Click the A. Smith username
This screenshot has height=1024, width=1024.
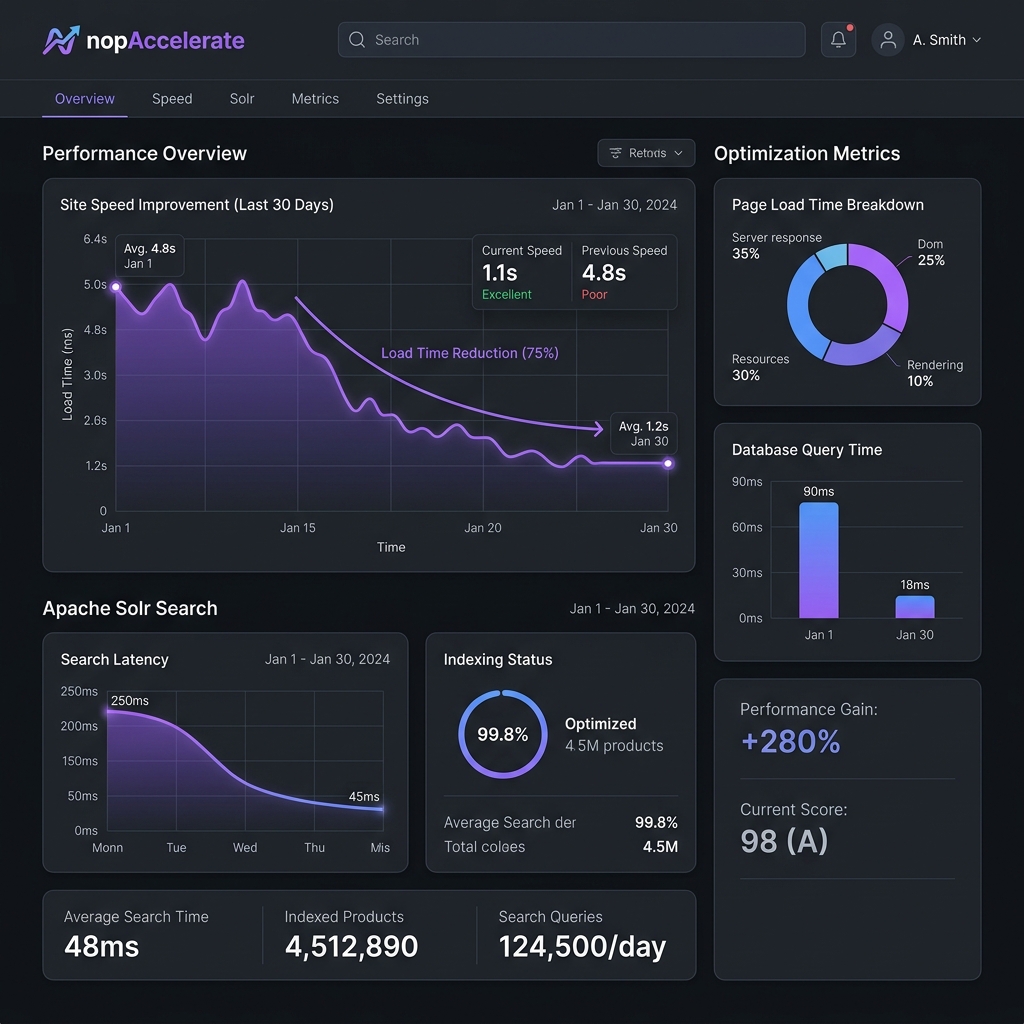(939, 40)
